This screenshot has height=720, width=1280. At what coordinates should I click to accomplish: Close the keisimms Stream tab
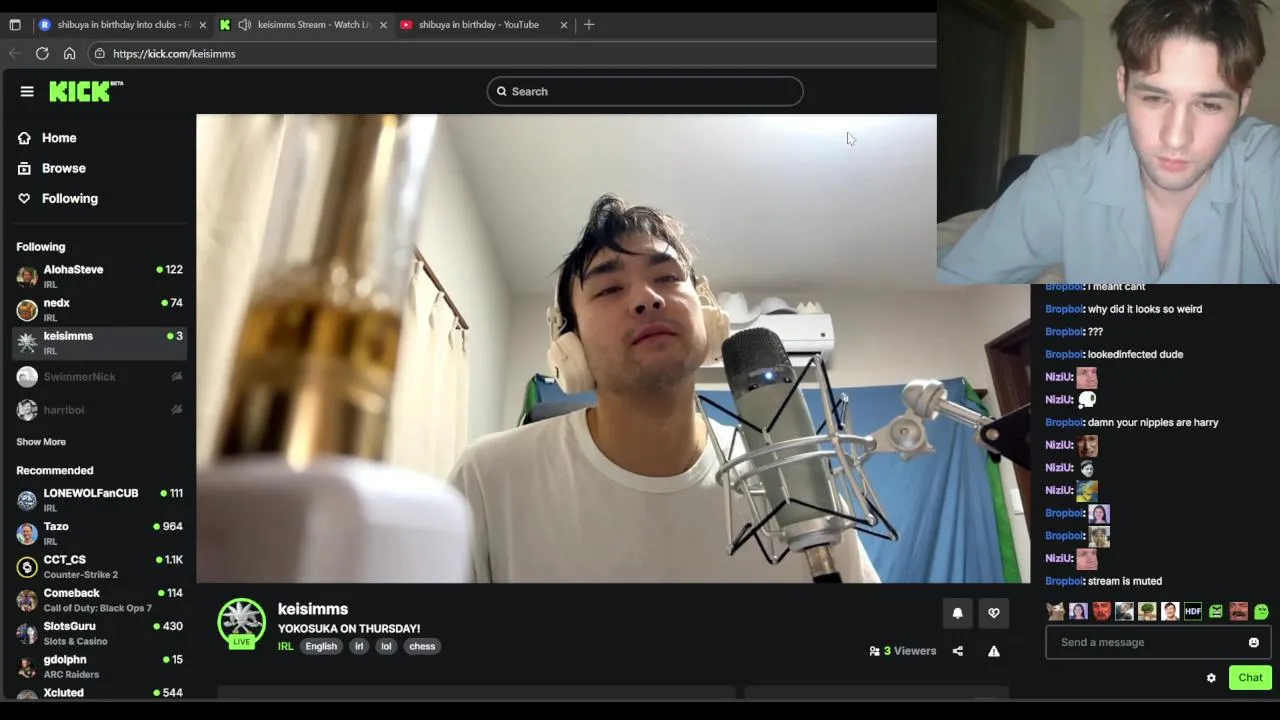point(383,25)
